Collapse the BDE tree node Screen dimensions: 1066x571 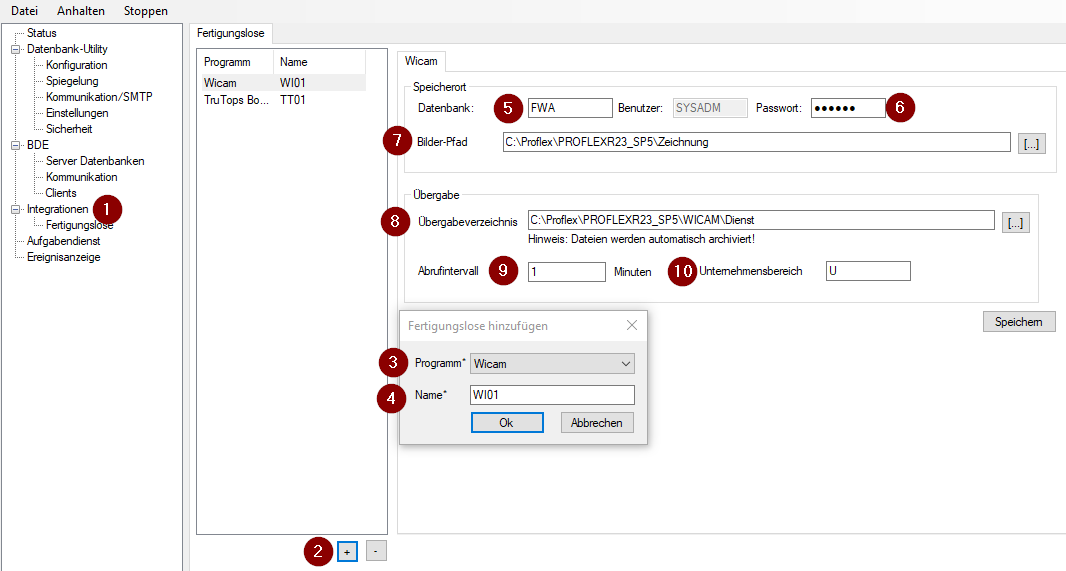[15, 145]
